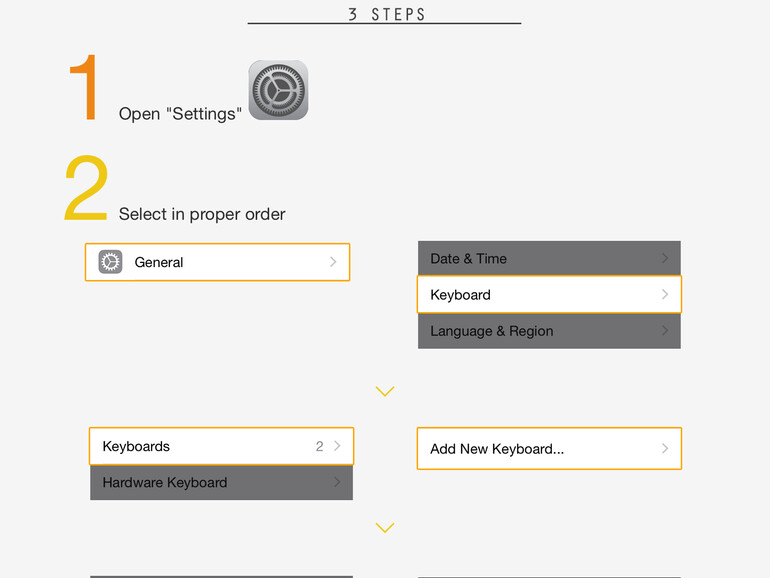
Task: Select the Hardware Keyboard row
Action: pyautogui.click(x=221, y=482)
